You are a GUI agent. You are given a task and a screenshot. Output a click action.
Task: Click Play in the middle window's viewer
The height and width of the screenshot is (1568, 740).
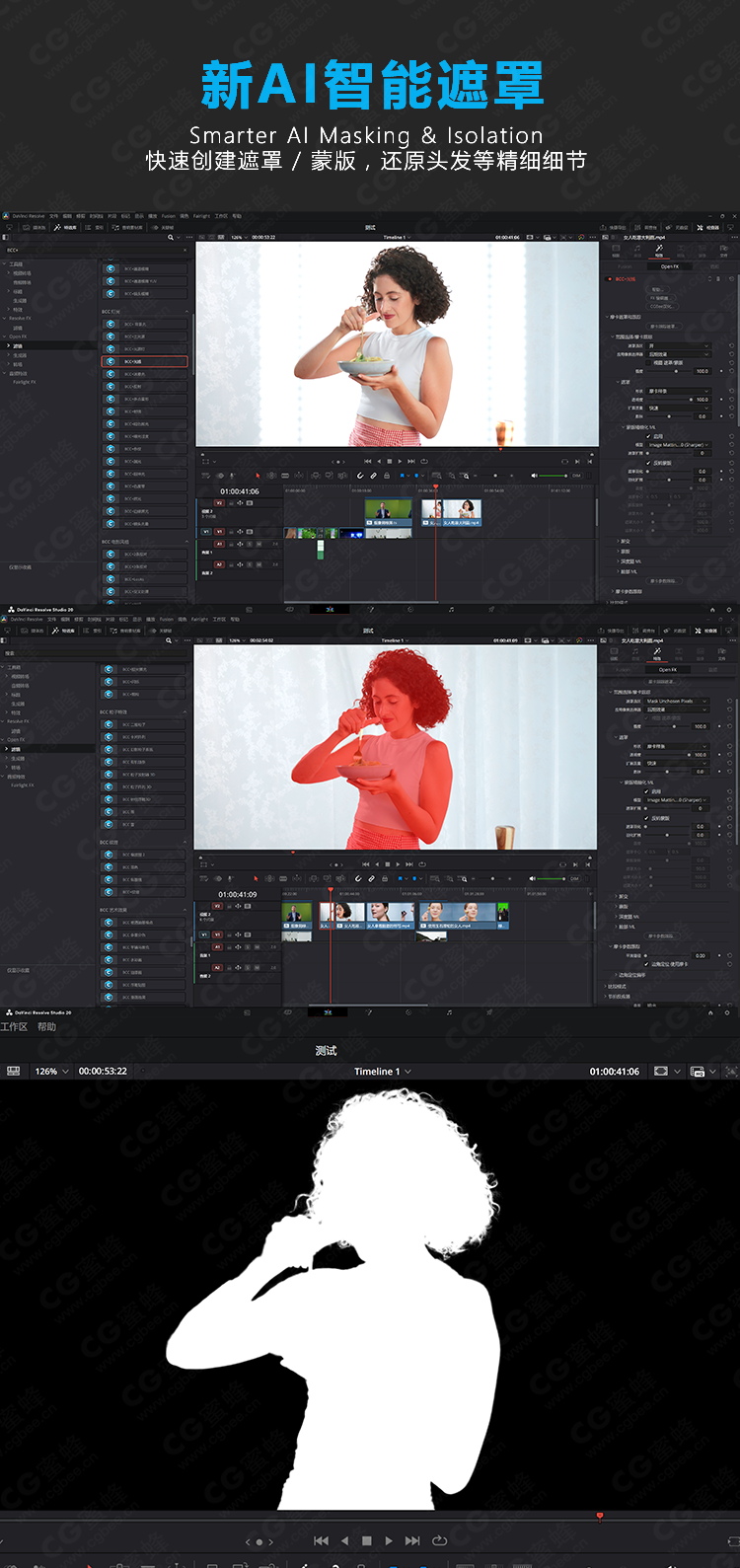pyautogui.click(x=399, y=864)
